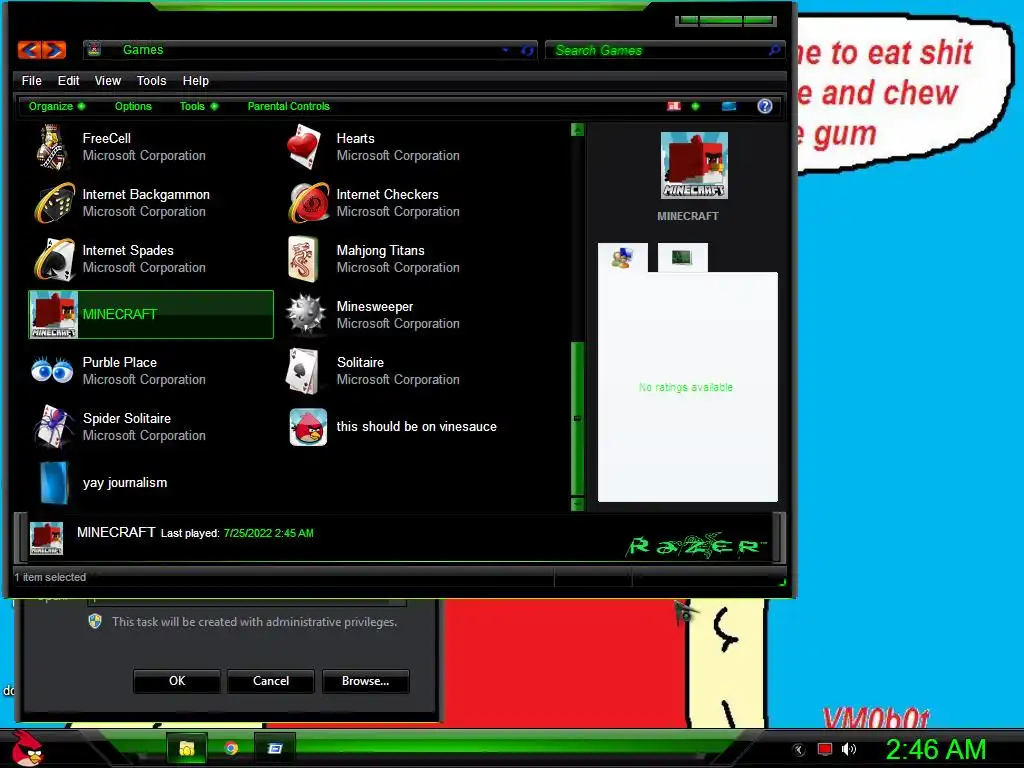This screenshot has width=1024, height=768.
Task: Open the view options dropdown arrow
Action: [695, 106]
